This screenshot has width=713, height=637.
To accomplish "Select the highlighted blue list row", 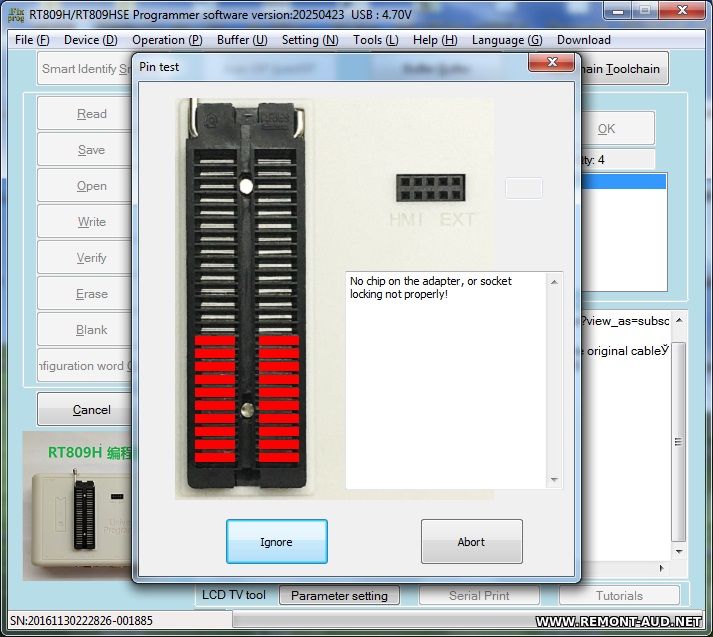I will (624, 181).
